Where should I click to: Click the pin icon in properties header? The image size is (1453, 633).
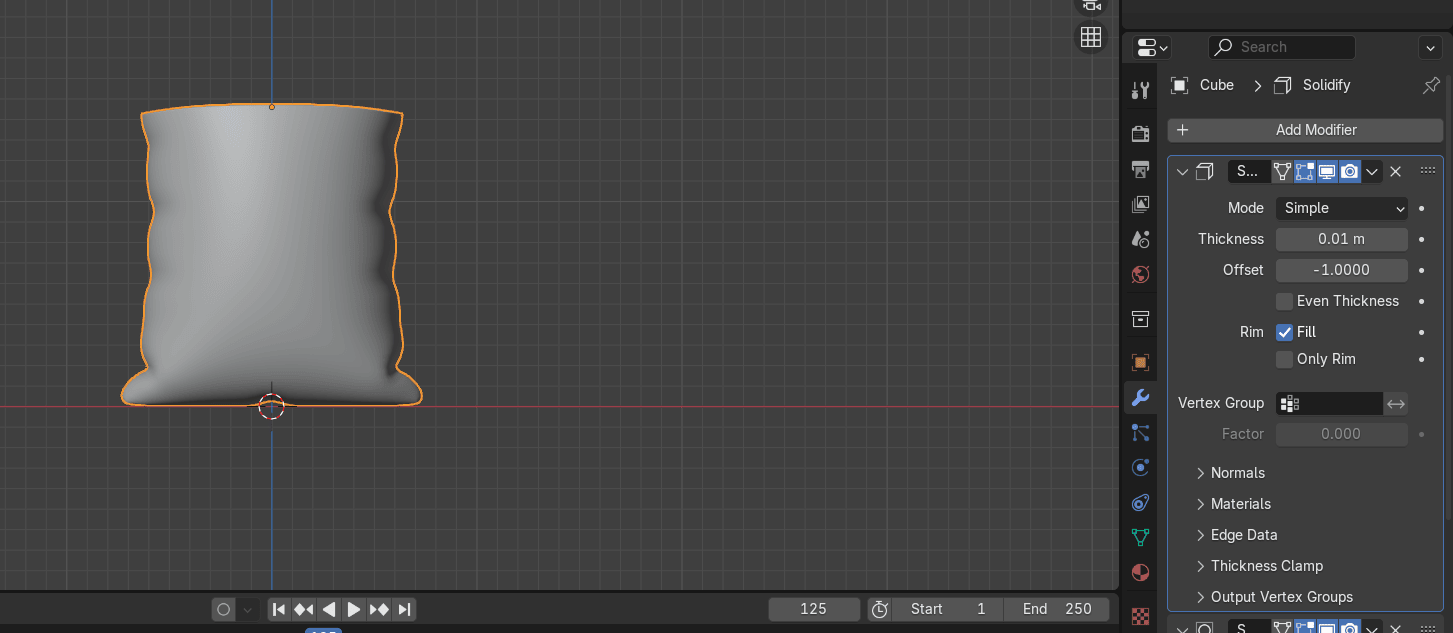point(1431,85)
